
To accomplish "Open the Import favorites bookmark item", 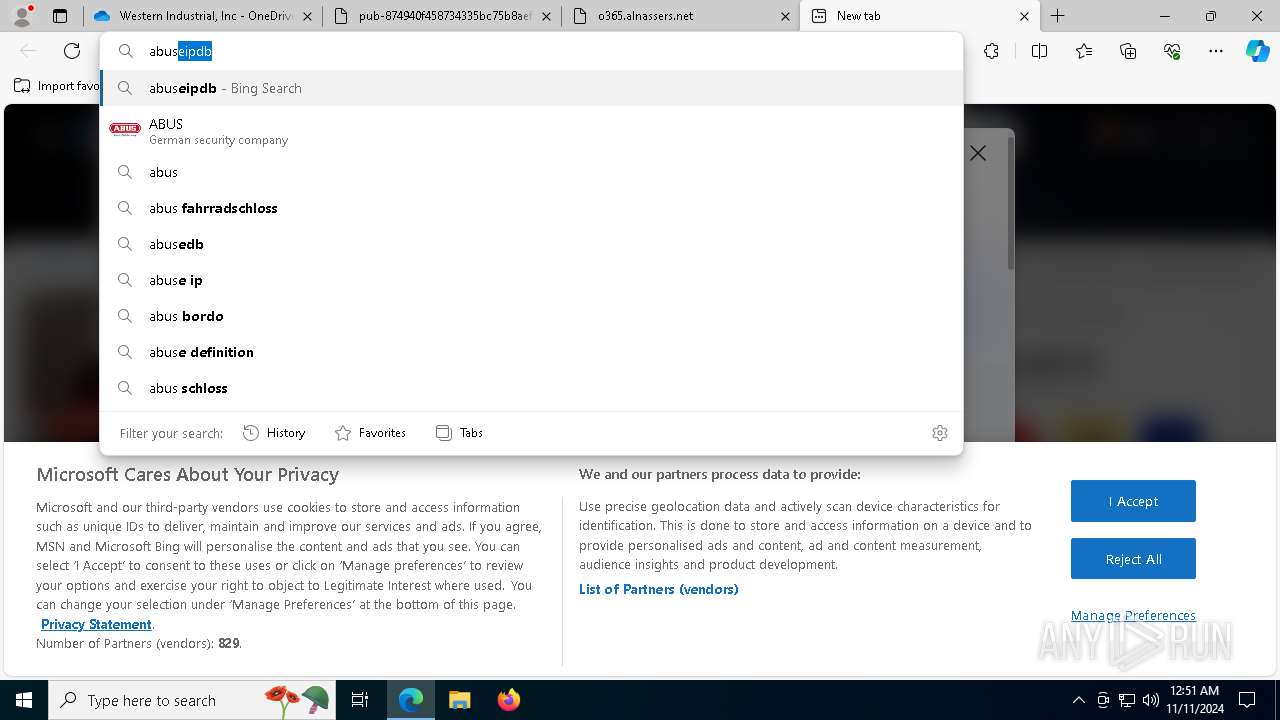I will (57, 86).
